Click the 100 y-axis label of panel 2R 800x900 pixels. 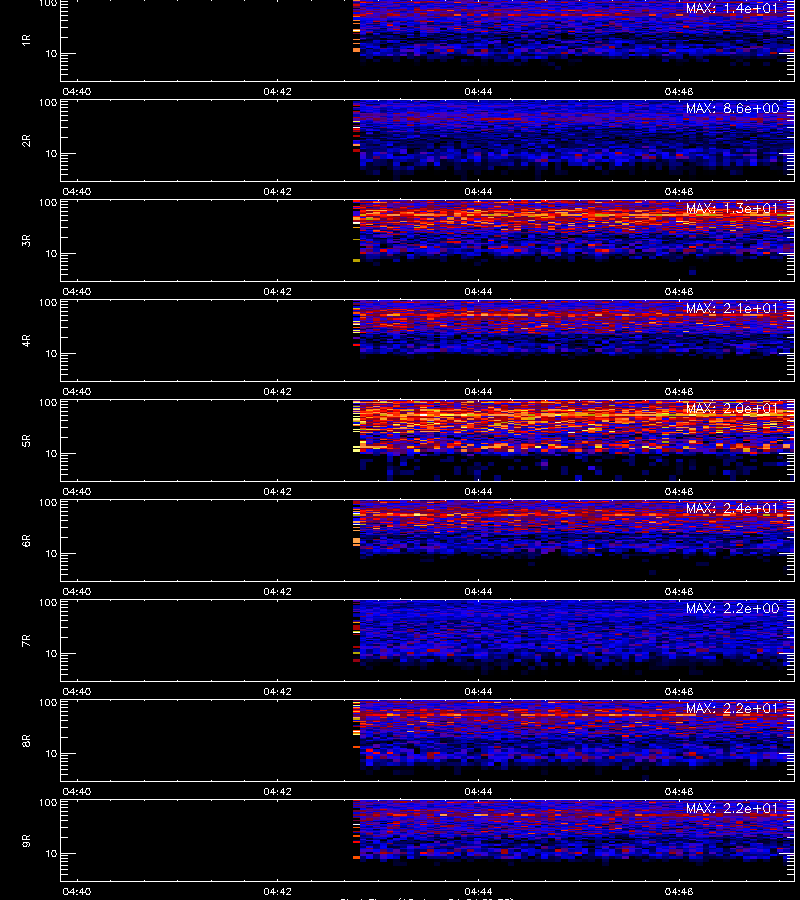(48, 103)
